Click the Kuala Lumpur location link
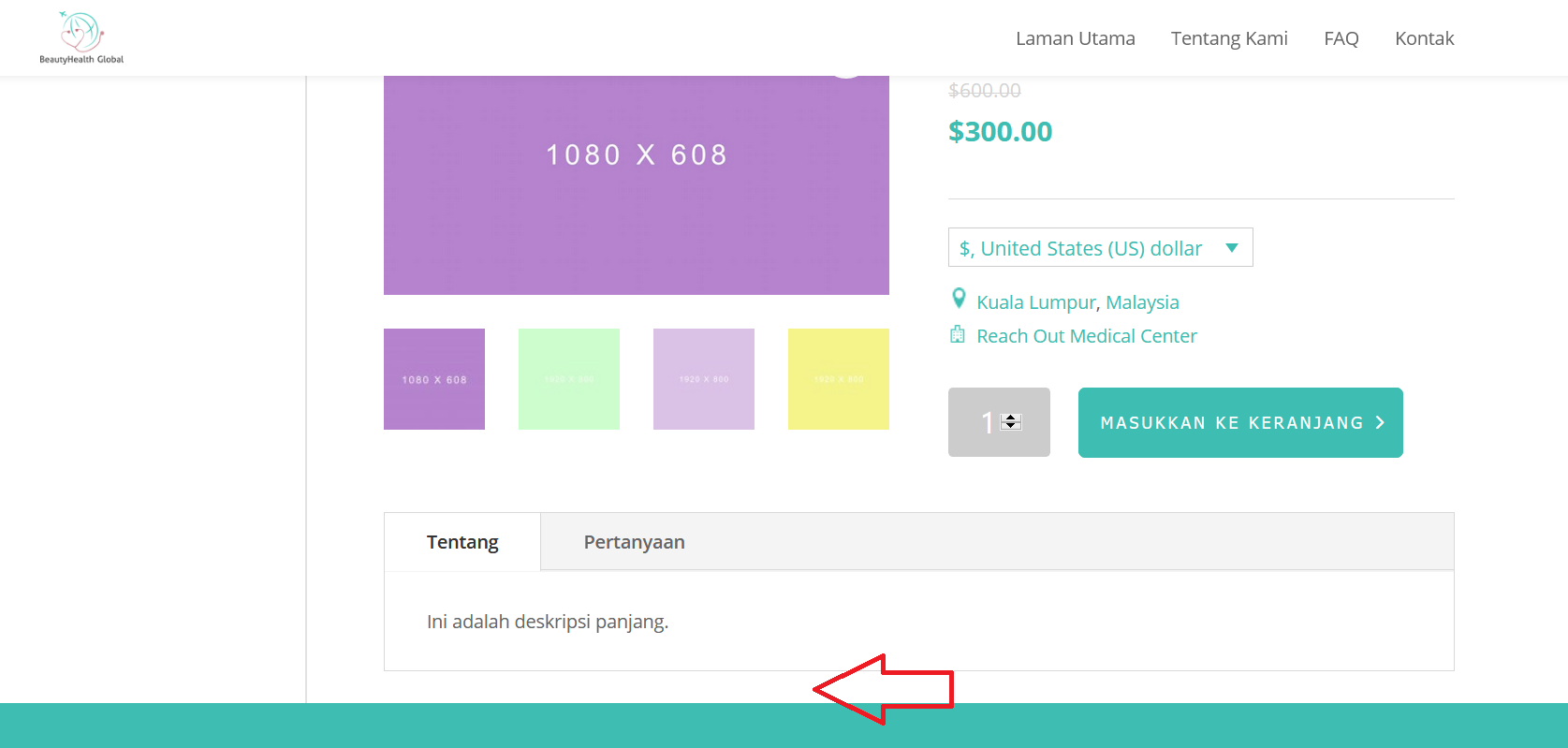1568x748 pixels. click(1036, 302)
